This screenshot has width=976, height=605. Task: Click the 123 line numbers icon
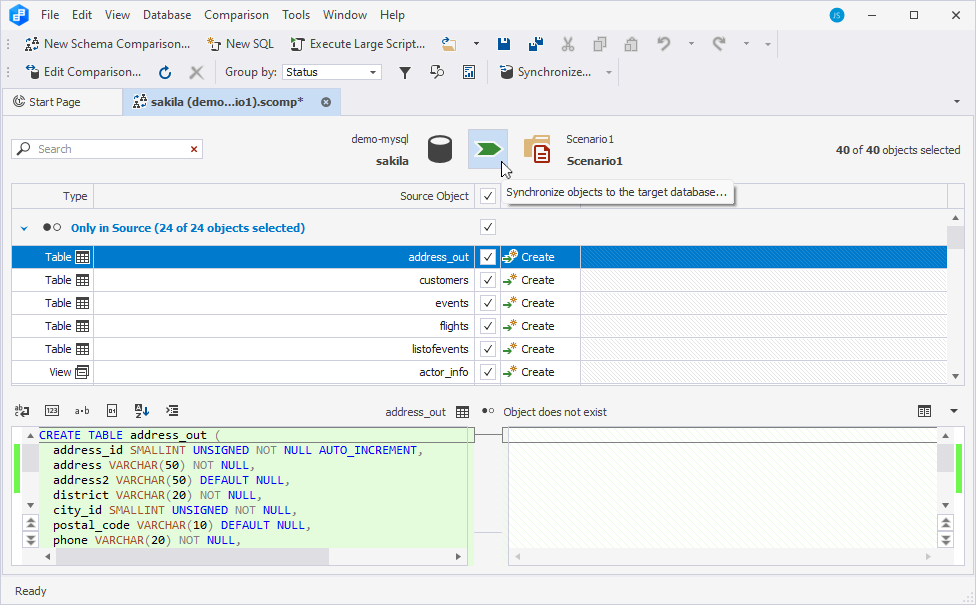pyautogui.click(x=52, y=411)
